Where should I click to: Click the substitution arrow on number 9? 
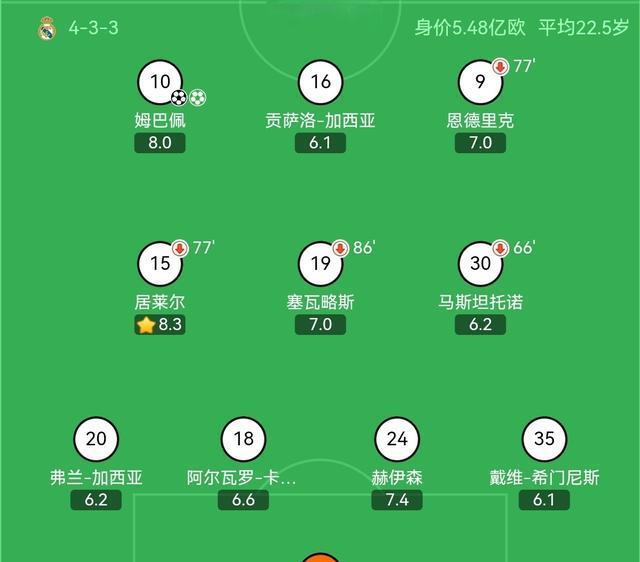point(500,67)
